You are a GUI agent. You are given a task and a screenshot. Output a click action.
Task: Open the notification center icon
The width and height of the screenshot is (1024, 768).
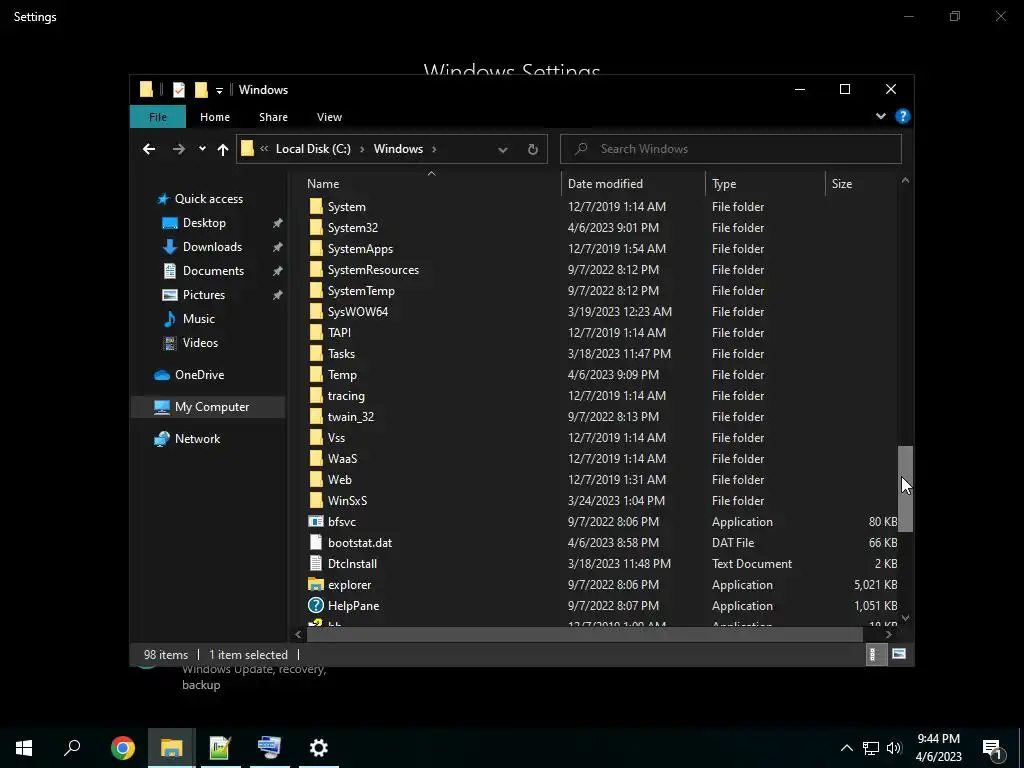click(993, 748)
